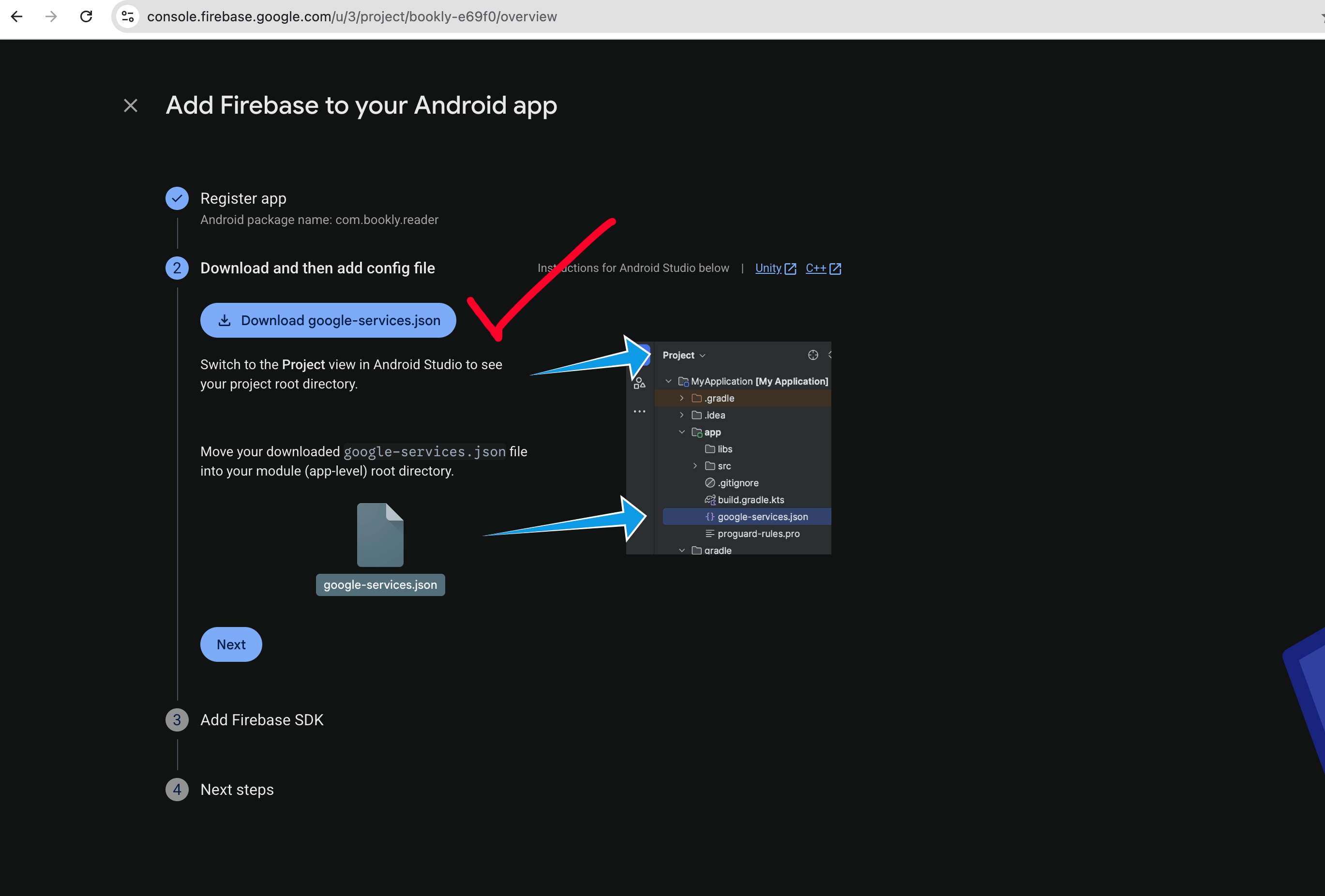
Task: Open Unity instructions link
Action: pyautogui.click(x=775, y=268)
